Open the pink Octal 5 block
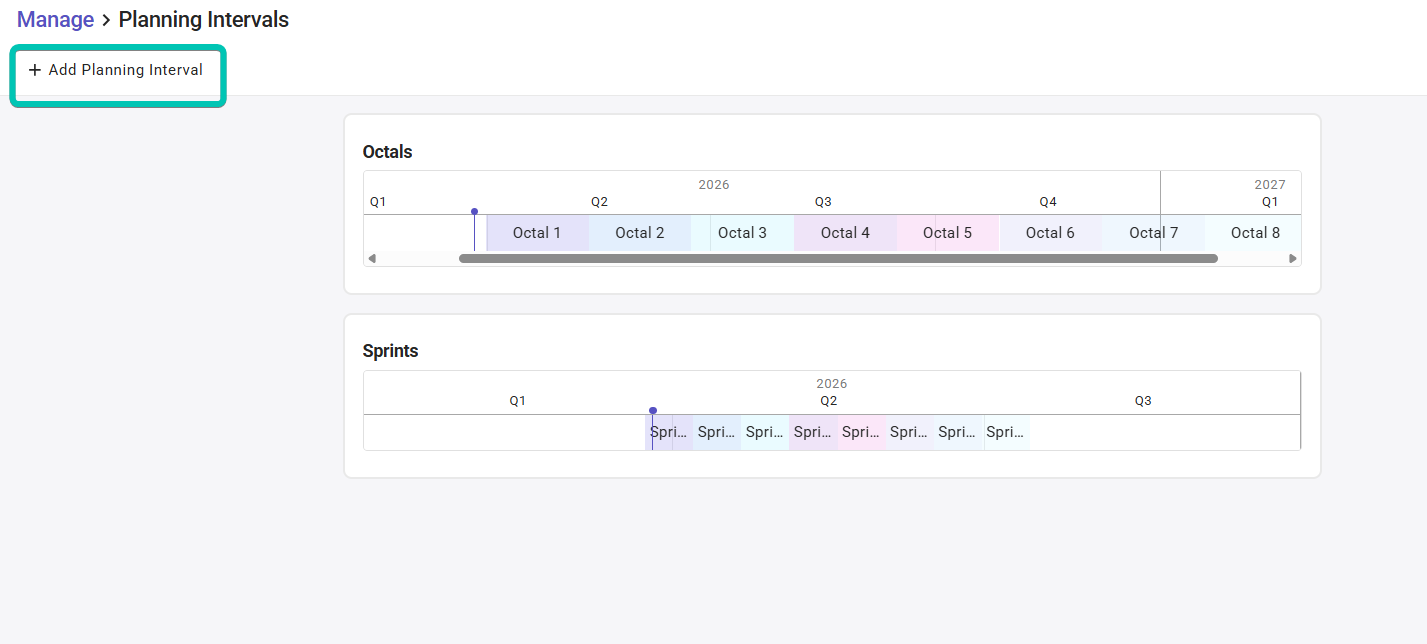 coord(947,233)
